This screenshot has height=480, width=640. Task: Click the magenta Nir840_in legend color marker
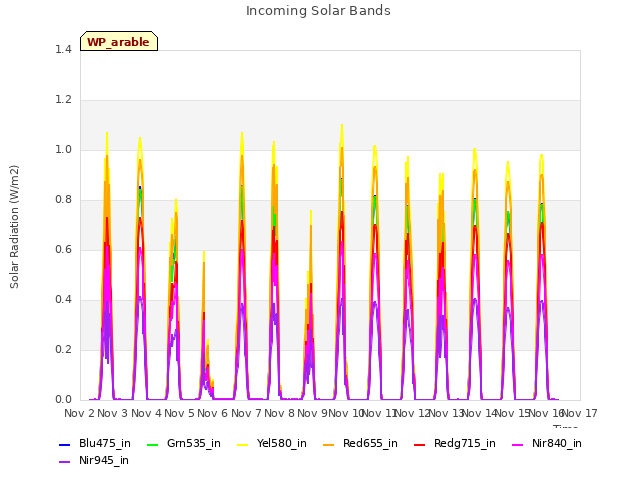518,444
